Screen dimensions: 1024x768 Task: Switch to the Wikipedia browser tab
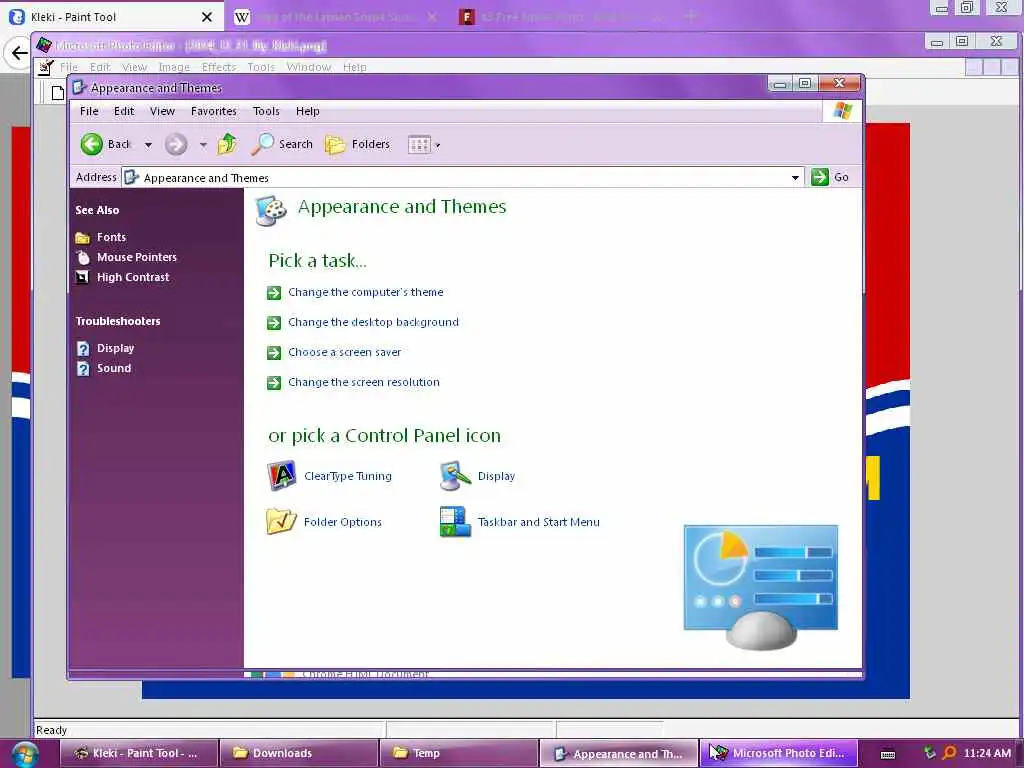336,17
